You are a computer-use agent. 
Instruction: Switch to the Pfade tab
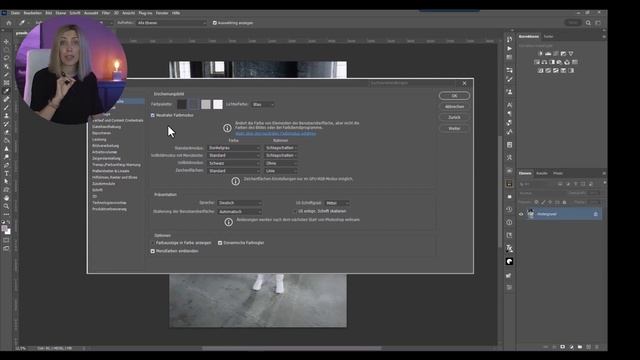click(558, 173)
